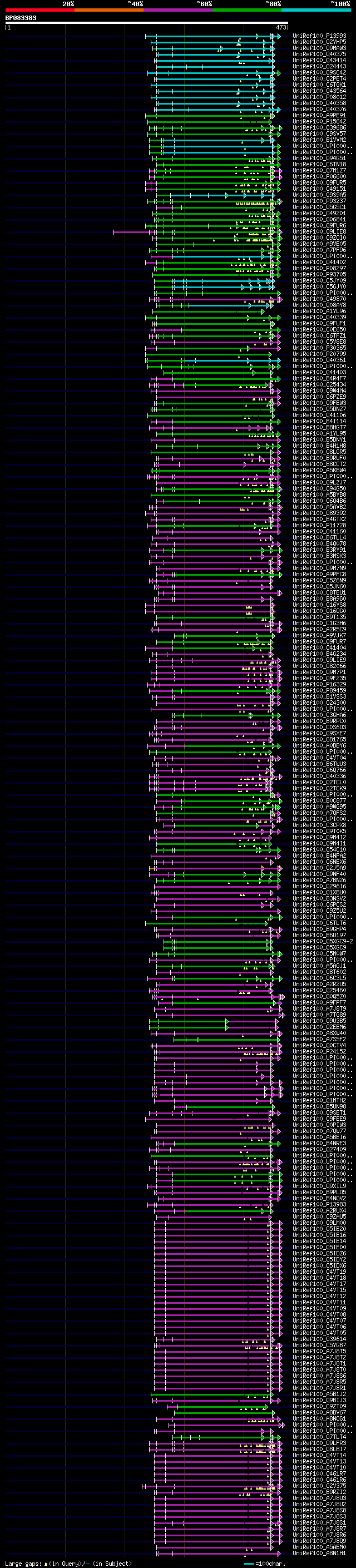Viewport: 356px width, 1568px height.
Task: Select the UniRef100_O24443 label
Action: click(319, 66)
